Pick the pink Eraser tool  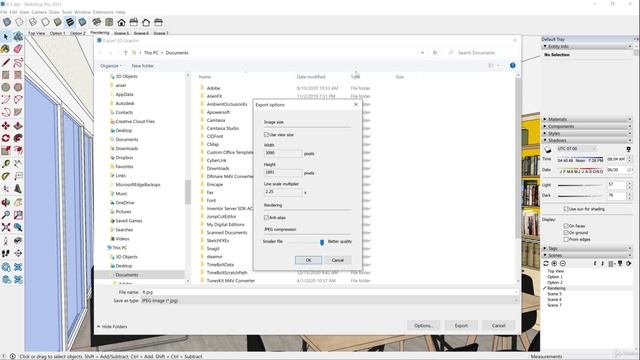click(18, 49)
